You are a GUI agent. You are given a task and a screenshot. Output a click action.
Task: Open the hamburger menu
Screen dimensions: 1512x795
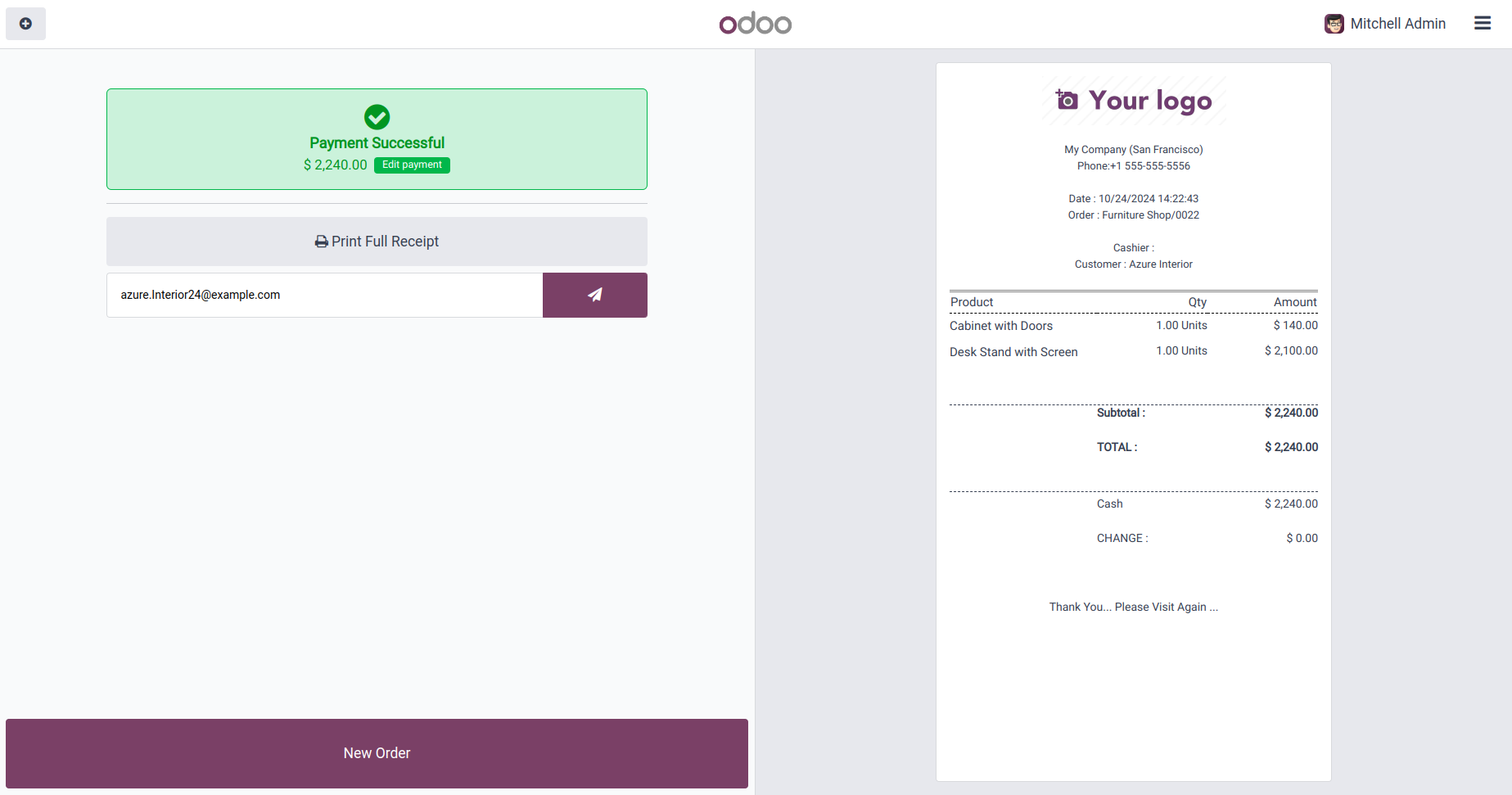click(x=1483, y=24)
